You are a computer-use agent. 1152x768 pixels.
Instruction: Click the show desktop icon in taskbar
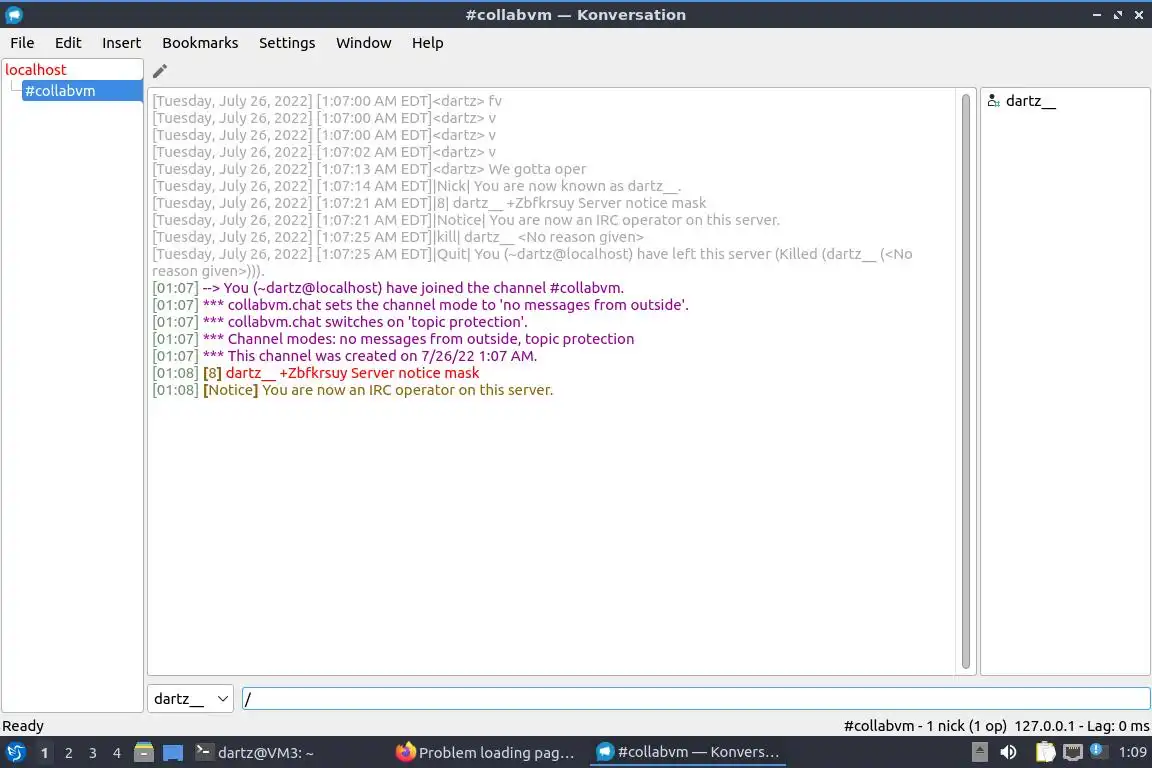tap(173, 753)
